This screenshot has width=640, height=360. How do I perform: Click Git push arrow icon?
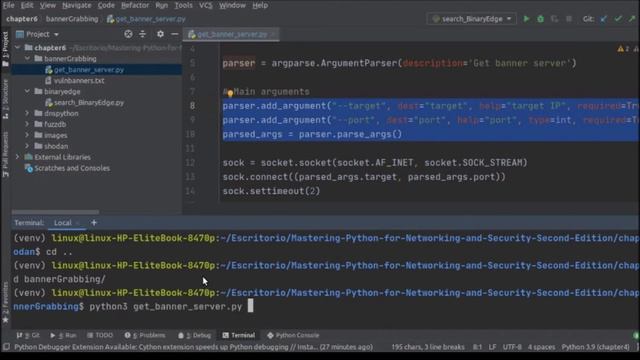click(632, 19)
